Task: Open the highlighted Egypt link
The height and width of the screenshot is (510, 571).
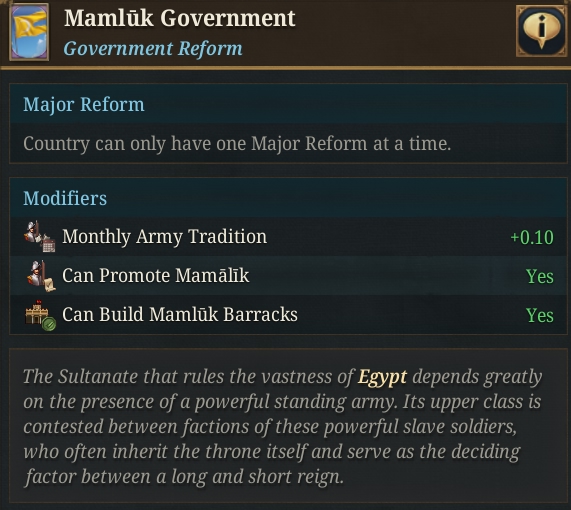Action: [x=382, y=377]
